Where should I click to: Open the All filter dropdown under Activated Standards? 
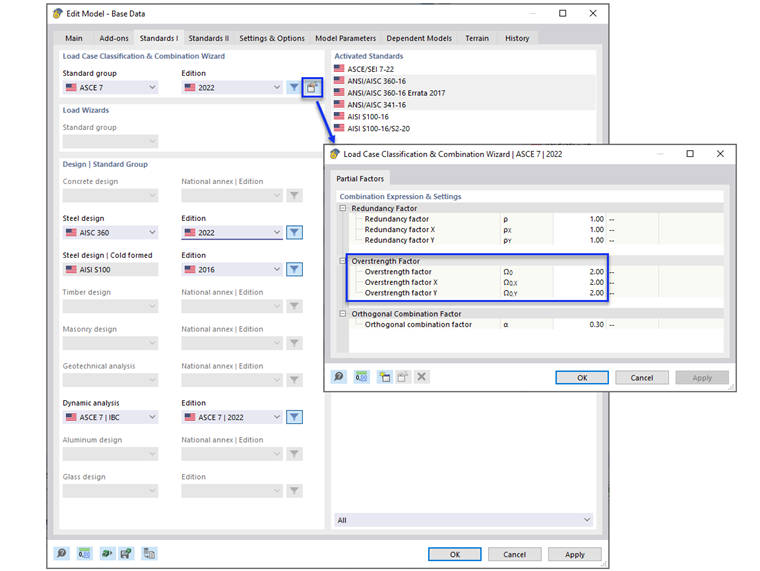coord(463,520)
